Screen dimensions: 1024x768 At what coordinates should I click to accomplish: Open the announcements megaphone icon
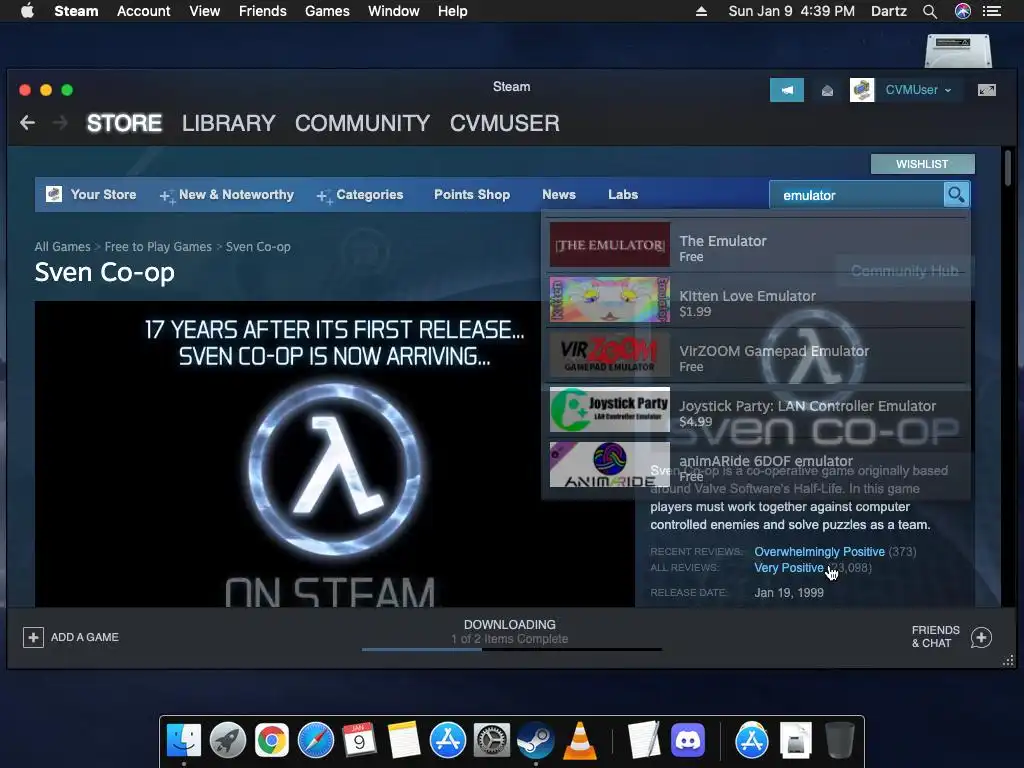(x=787, y=90)
